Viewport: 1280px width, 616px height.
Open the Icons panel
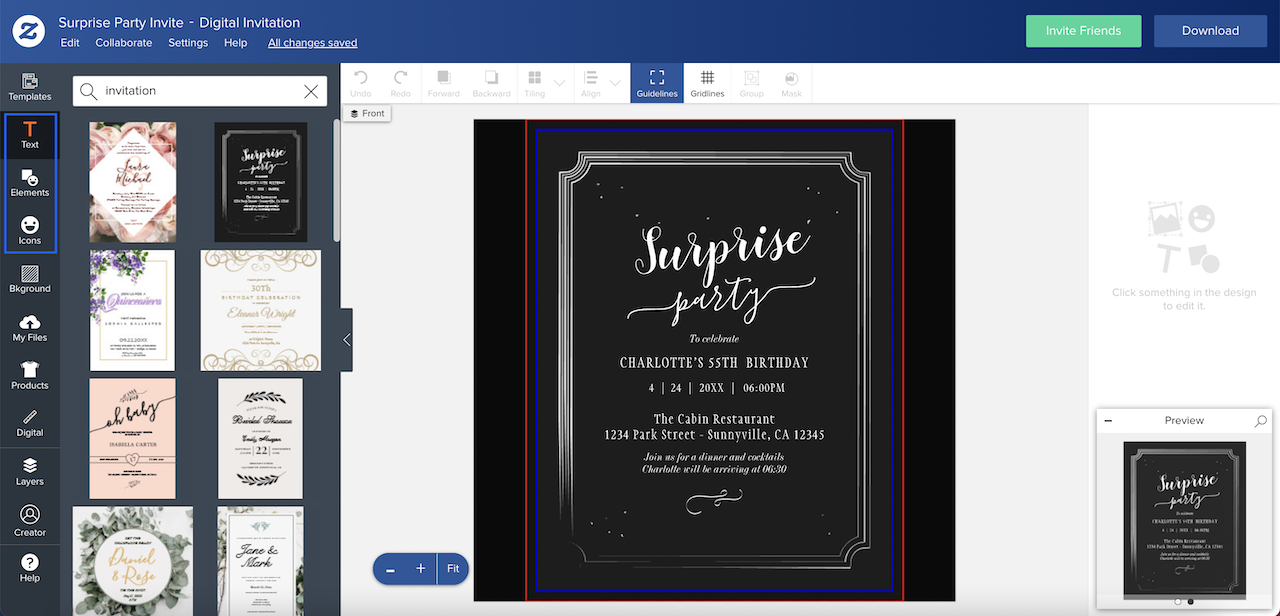tap(30, 230)
